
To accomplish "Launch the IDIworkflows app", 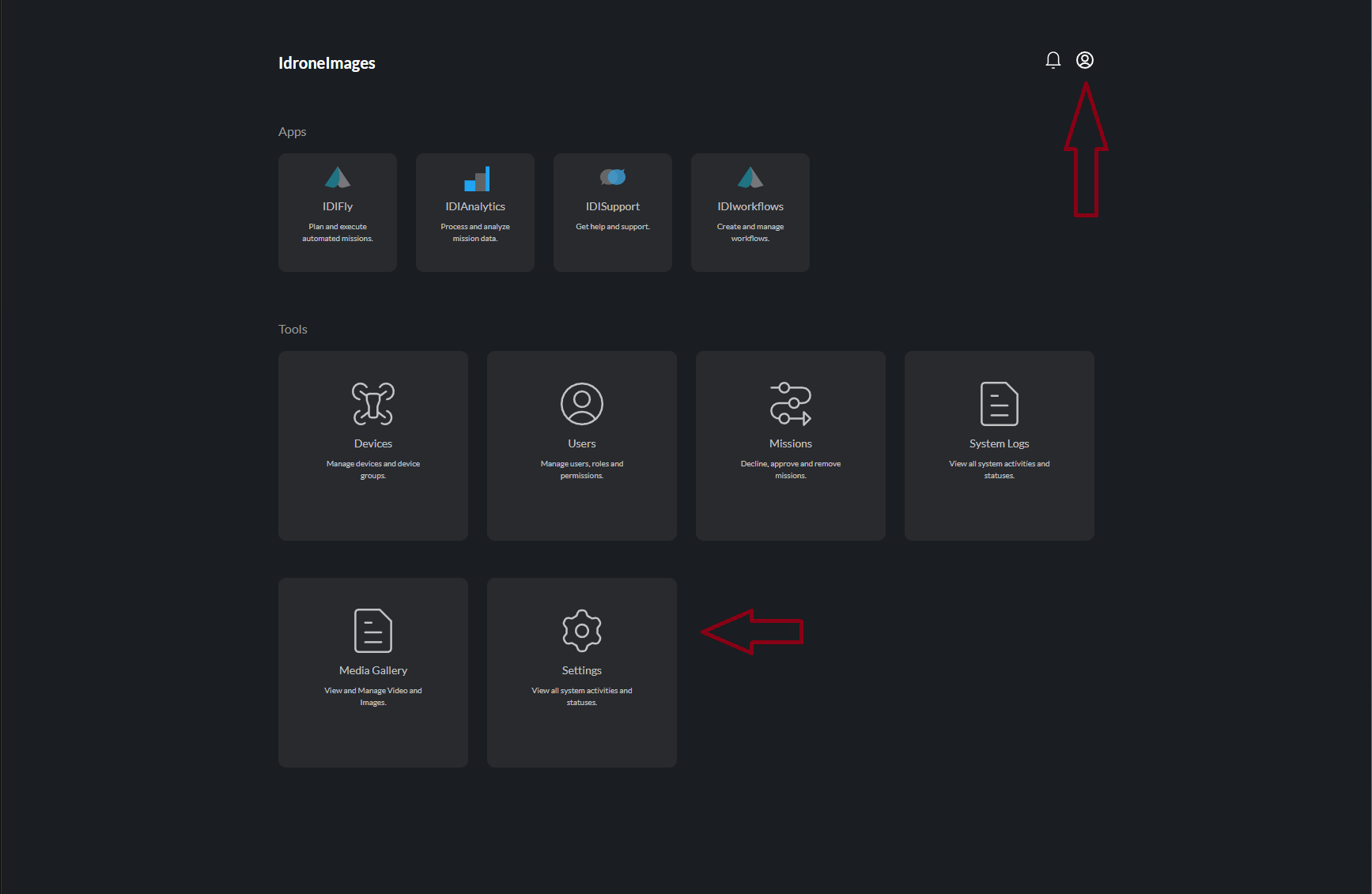I will pos(750,212).
